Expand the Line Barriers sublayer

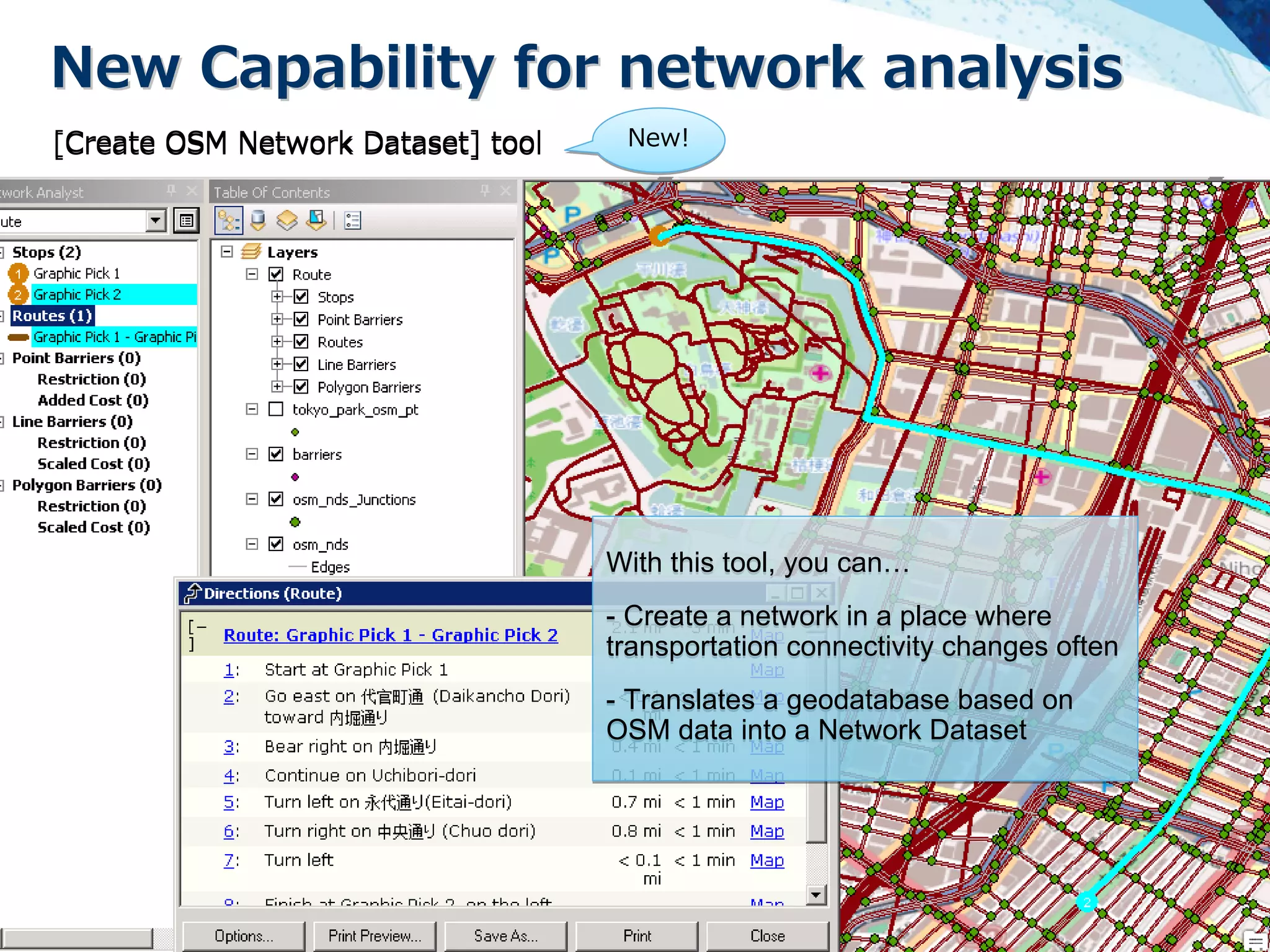point(277,364)
